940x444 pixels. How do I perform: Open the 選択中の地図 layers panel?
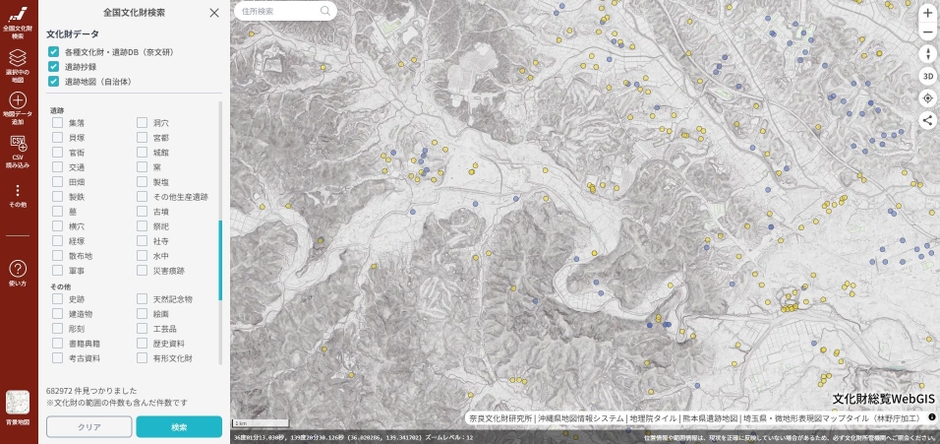pos(18,65)
